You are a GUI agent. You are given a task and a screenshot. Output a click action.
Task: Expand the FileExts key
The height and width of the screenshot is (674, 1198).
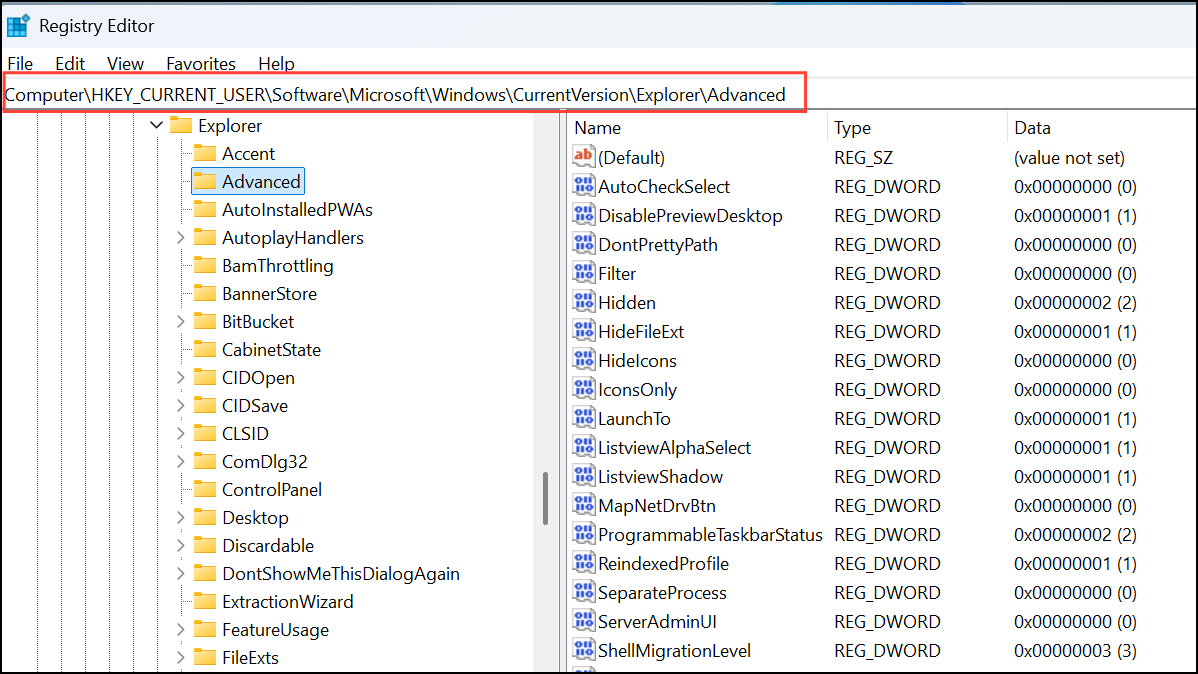(x=181, y=657)
